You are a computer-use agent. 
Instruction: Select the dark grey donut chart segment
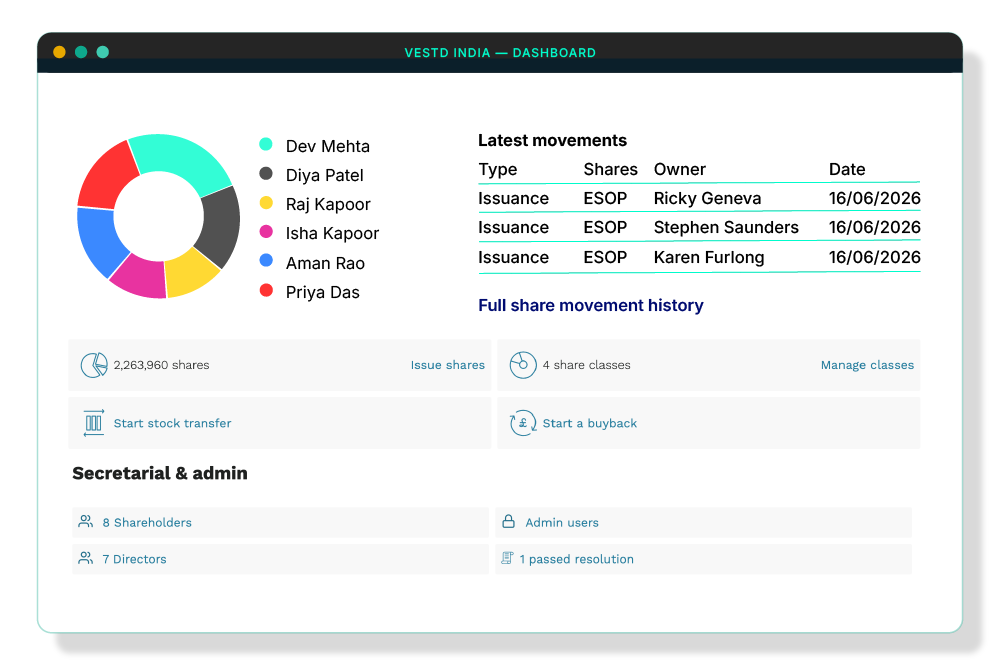pos(220,226)
